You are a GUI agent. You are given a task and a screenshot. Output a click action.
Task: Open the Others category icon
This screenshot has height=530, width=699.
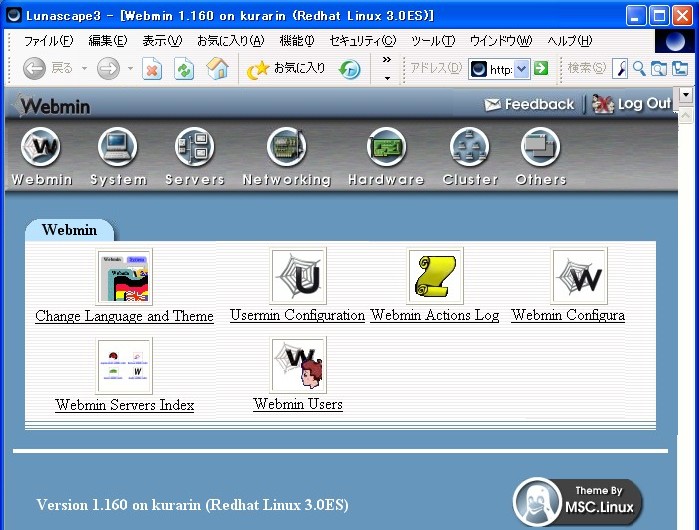(x=540, y=147)
